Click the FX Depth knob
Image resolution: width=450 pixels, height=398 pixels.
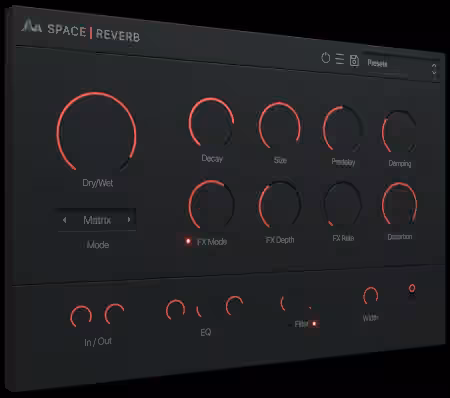(x=280, y=204)
